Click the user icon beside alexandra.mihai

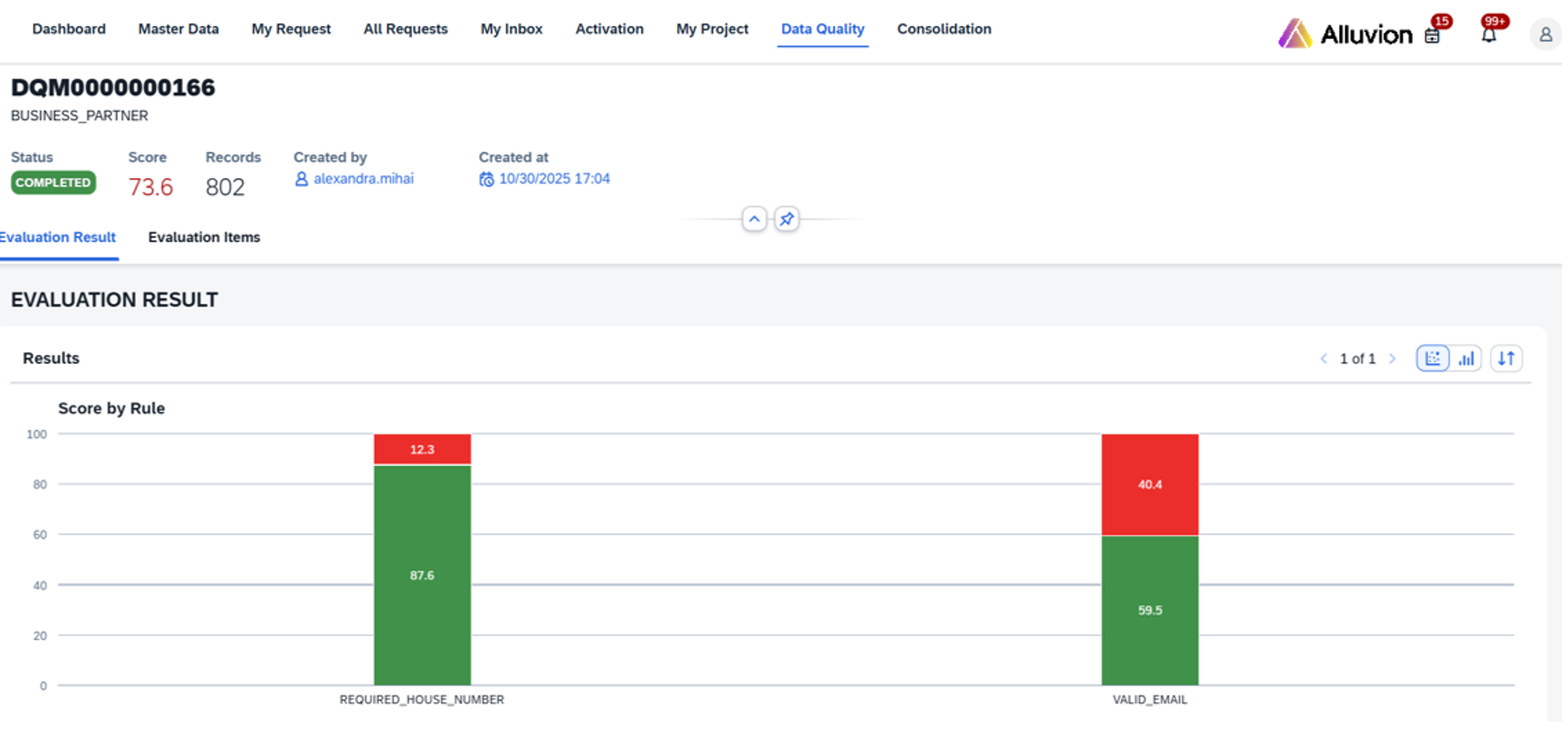301,180
